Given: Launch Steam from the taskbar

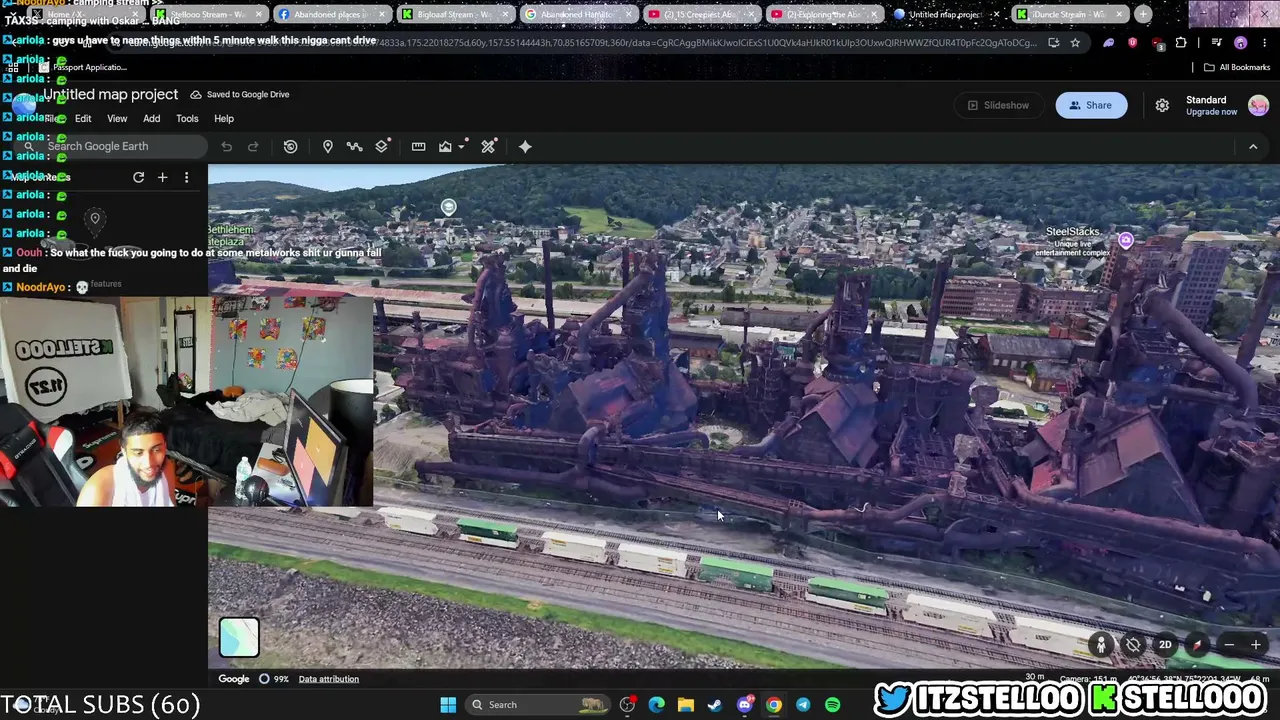Looking at the screenshot, I should point(715,705).
